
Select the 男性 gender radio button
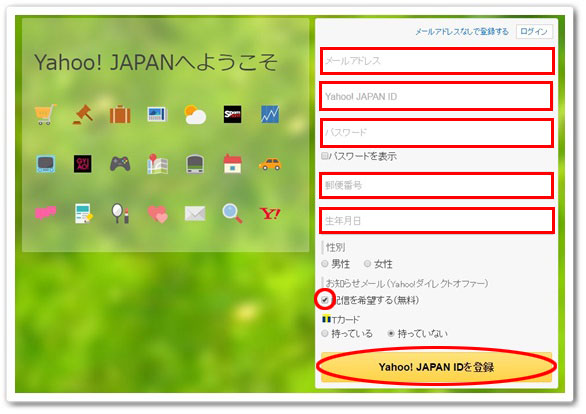tap(325, 264)
